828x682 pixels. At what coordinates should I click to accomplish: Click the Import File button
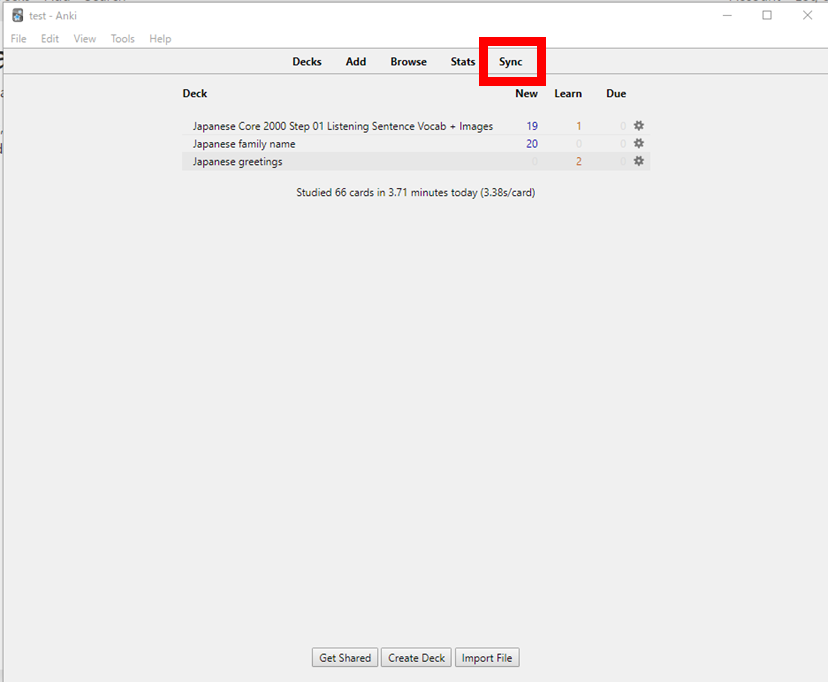click(x=487, y=658)
